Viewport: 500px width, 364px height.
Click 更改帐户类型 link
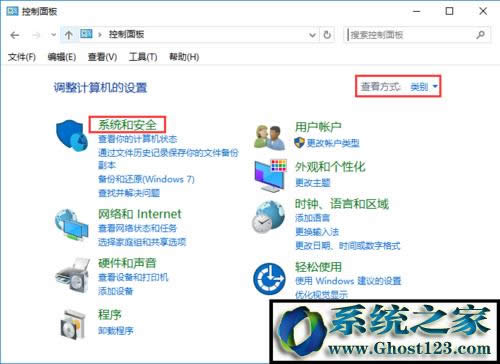(x=333, y=143)
